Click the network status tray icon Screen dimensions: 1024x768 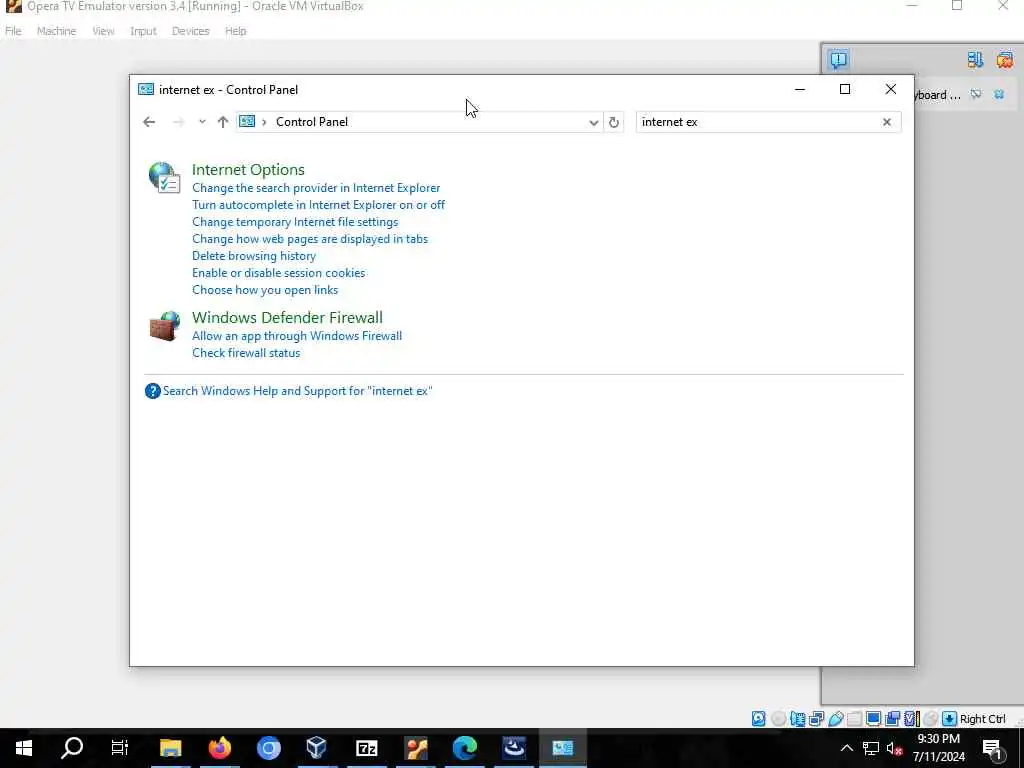pyautogui.click(x=871, y=748)
